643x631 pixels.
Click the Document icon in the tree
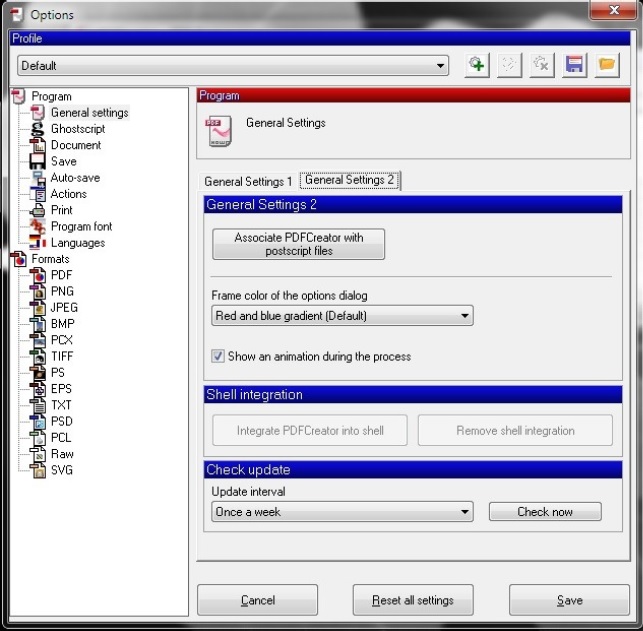(37, 145)
